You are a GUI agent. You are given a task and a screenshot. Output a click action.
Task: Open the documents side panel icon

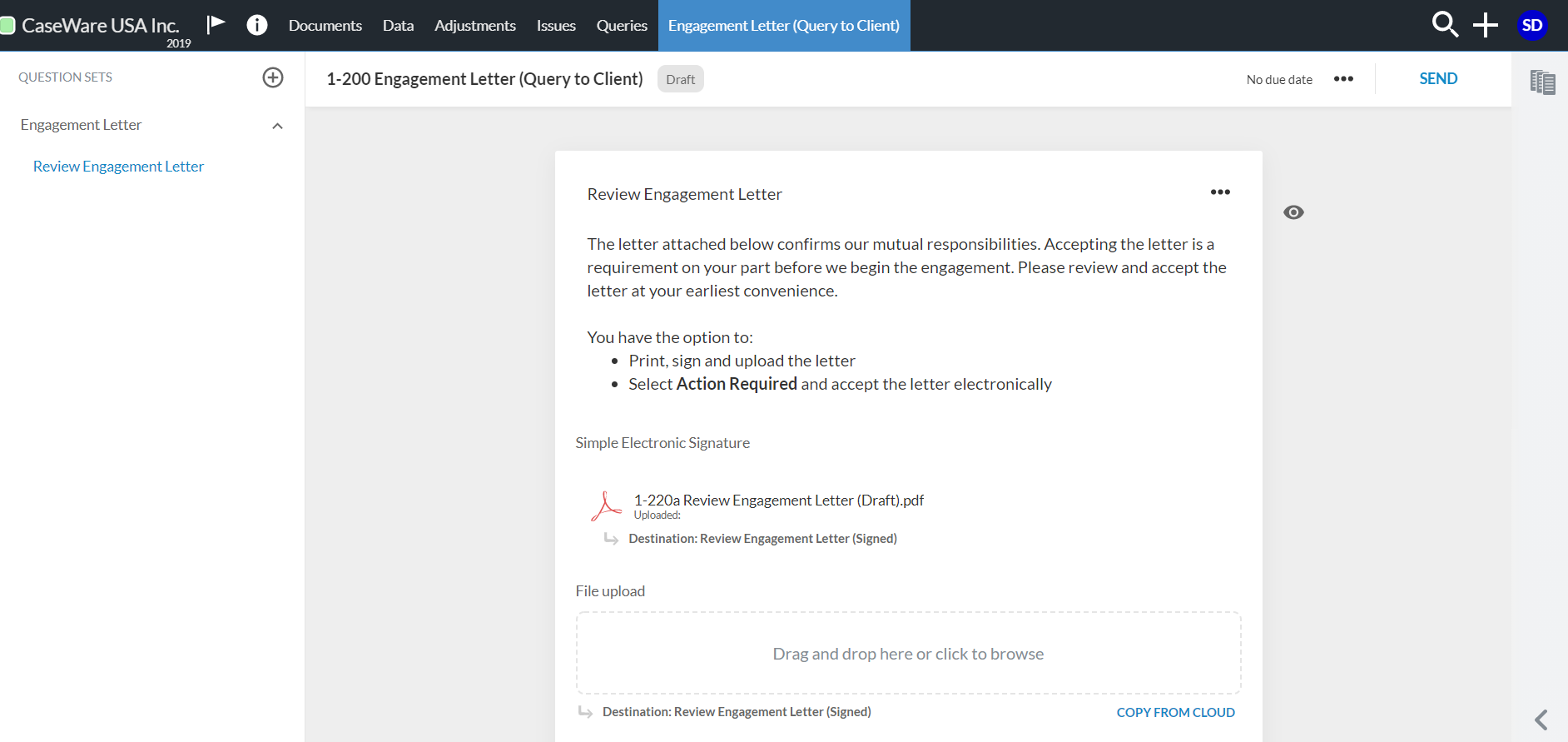pos(1542,82)
